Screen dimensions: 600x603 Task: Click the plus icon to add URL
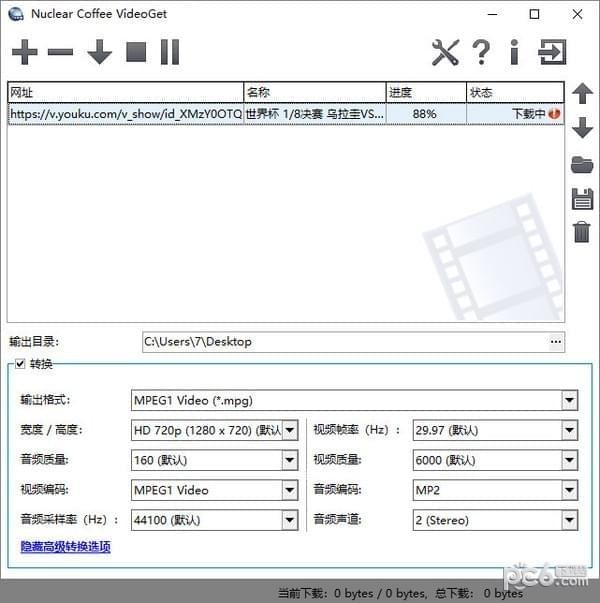click(25, 52)
